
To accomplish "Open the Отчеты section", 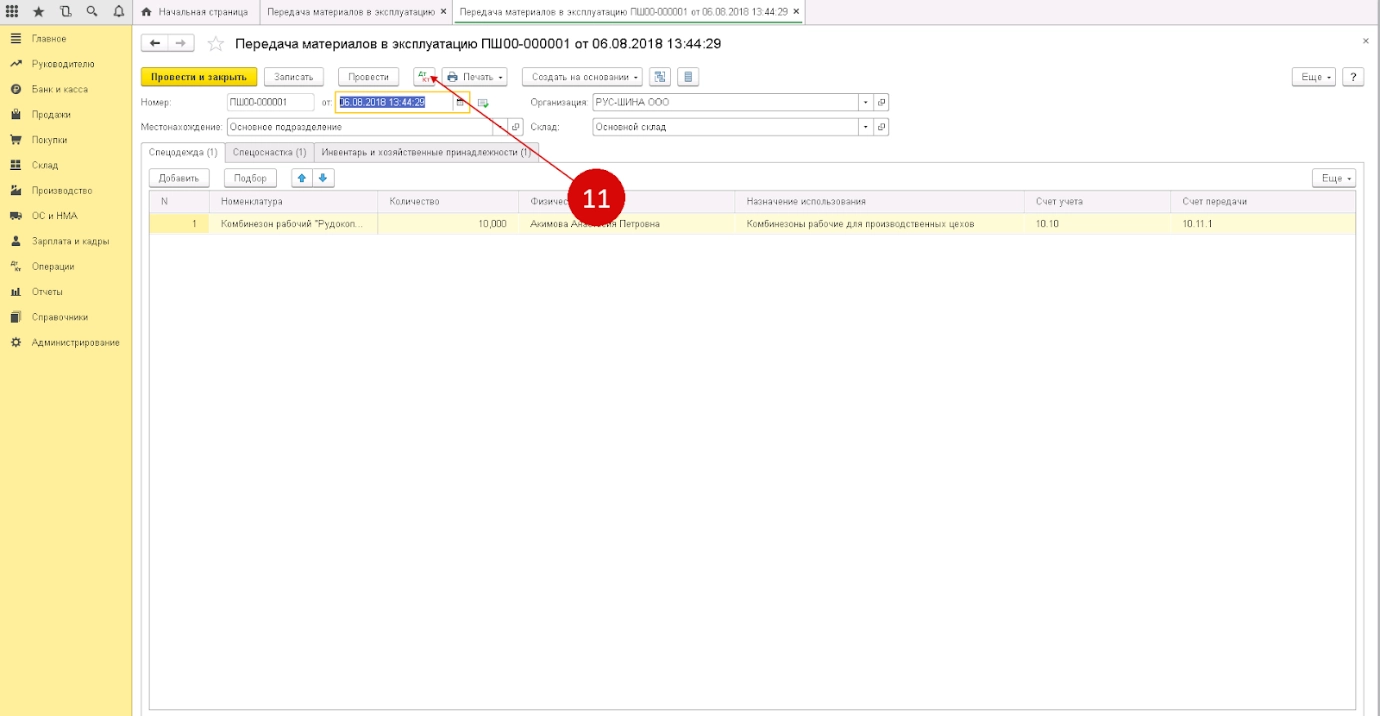I will 47,292.
